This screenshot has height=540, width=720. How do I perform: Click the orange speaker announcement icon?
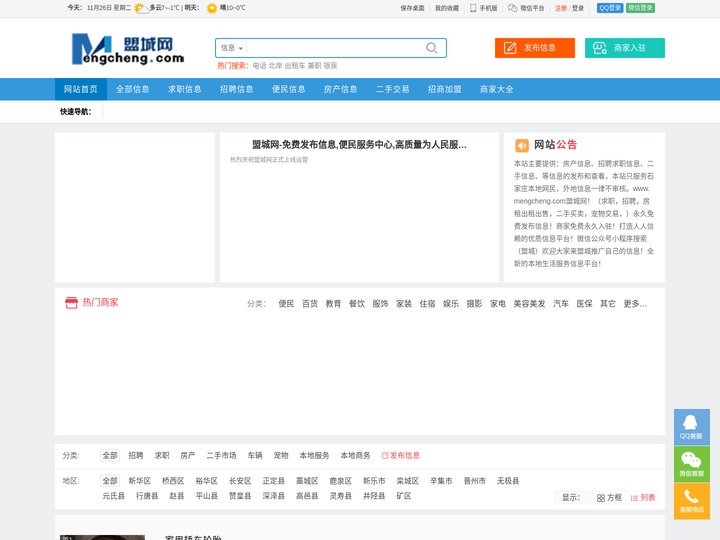(522, 145)
